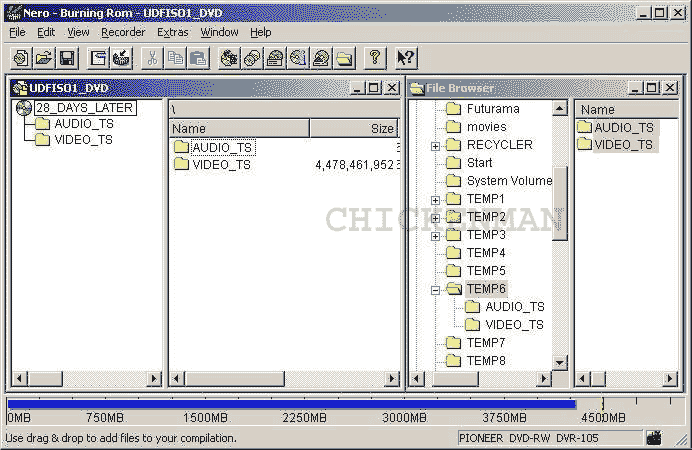The height and width of the screenshot is (450, 692).
Task: Click the Paste toolbar icon
Action: tap(199, 58)
